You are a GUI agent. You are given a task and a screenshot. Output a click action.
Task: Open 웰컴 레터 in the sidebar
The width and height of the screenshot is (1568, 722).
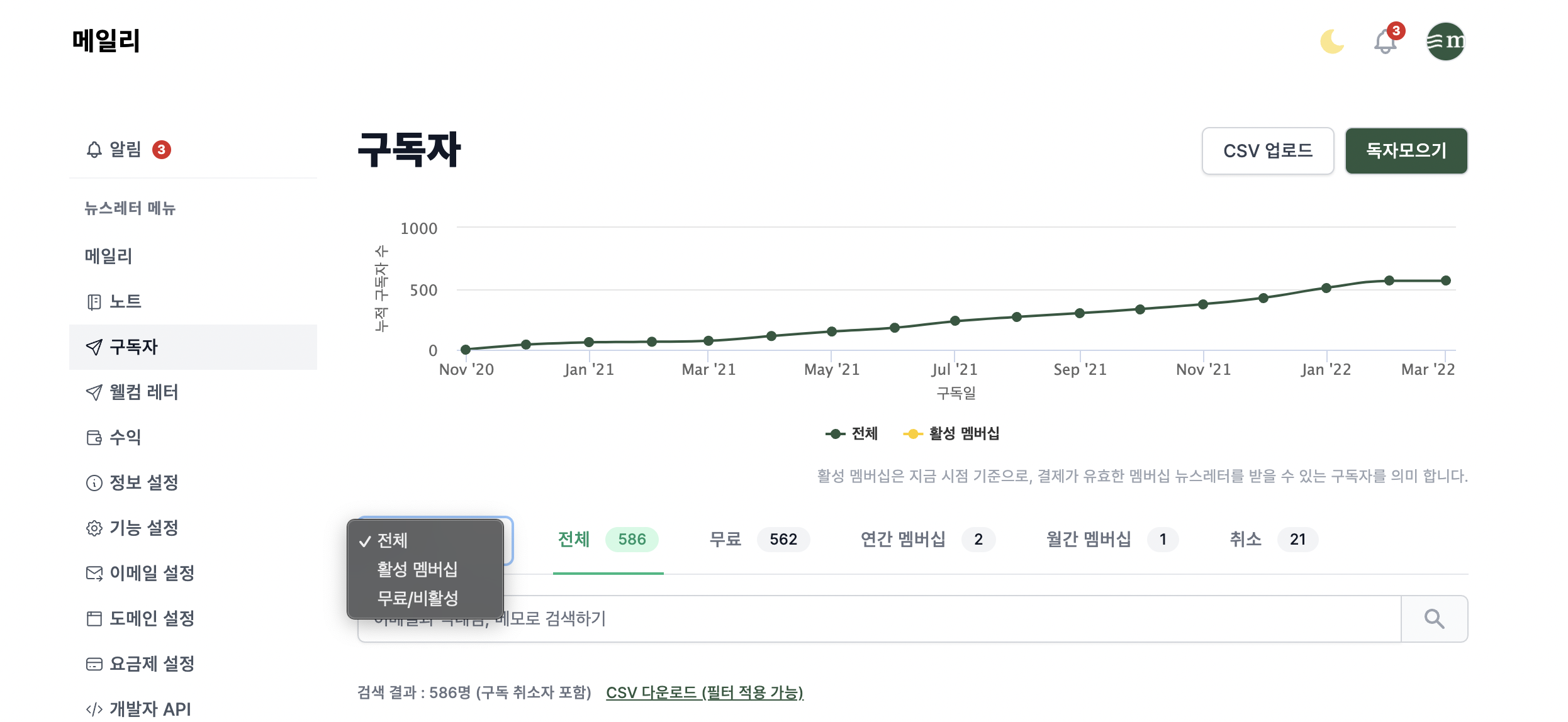point(143,392)
